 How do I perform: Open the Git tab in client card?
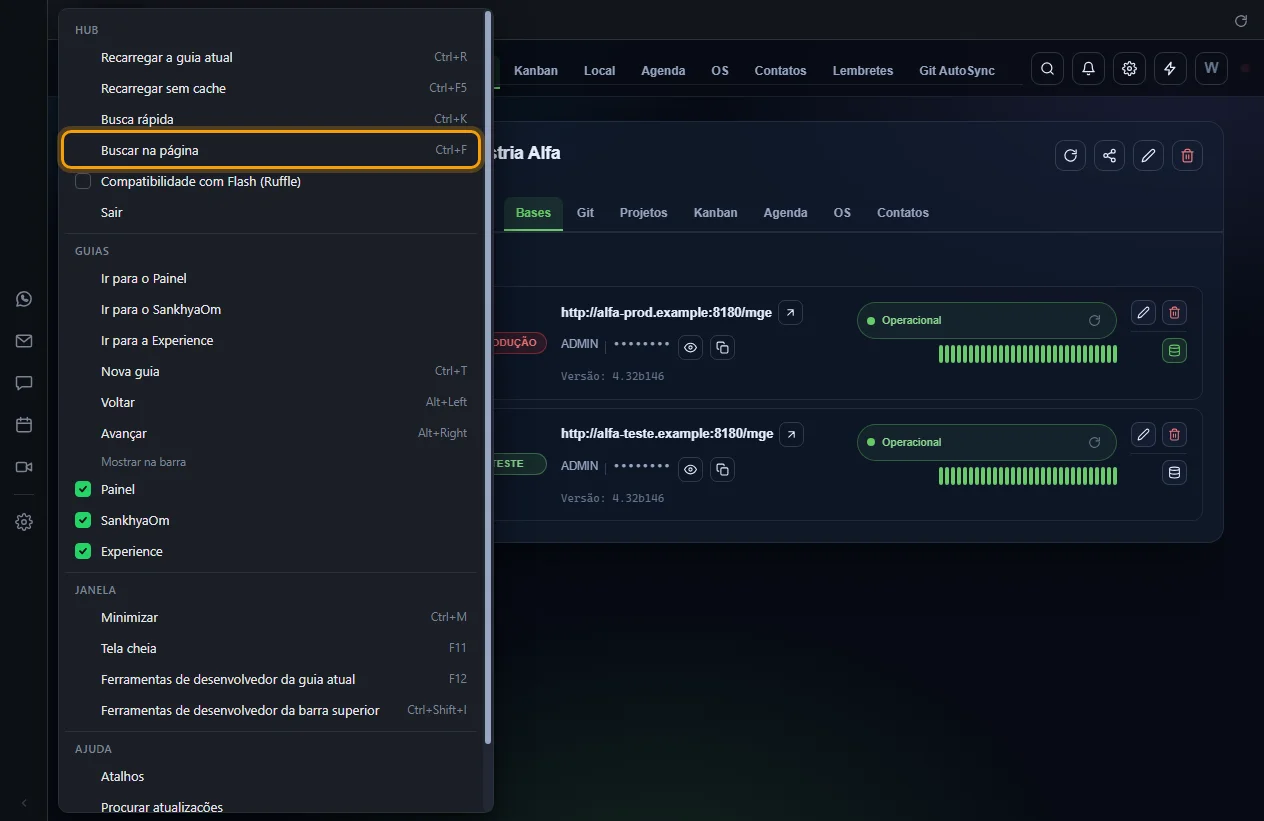click(x=585, y=213)
